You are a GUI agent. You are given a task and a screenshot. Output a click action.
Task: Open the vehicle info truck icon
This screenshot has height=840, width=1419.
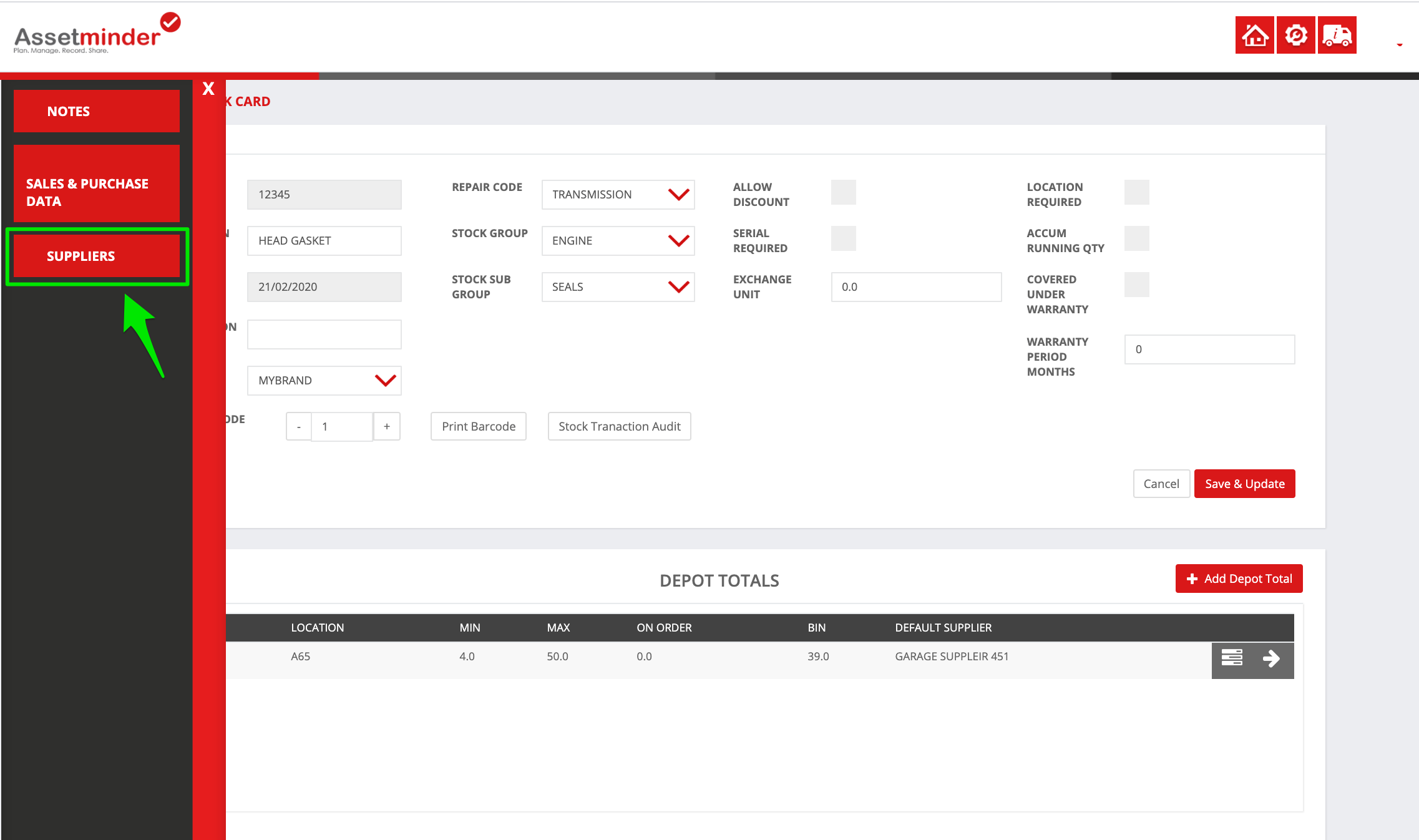point(1337,35)
